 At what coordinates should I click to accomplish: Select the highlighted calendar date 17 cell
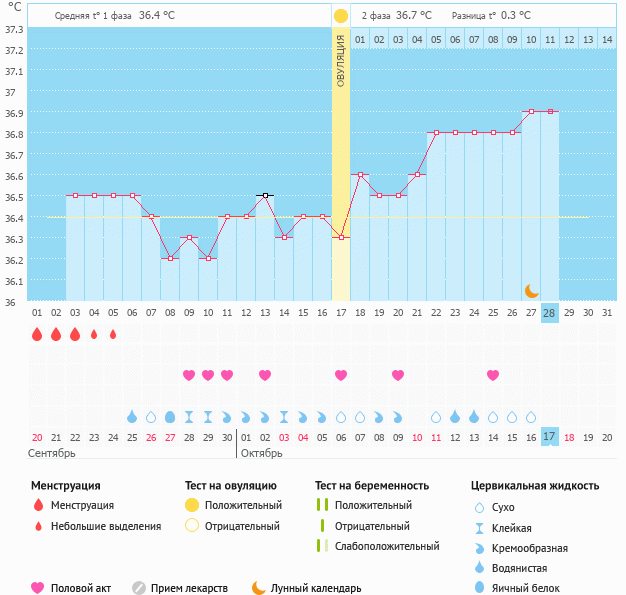[x=549, y=437]
